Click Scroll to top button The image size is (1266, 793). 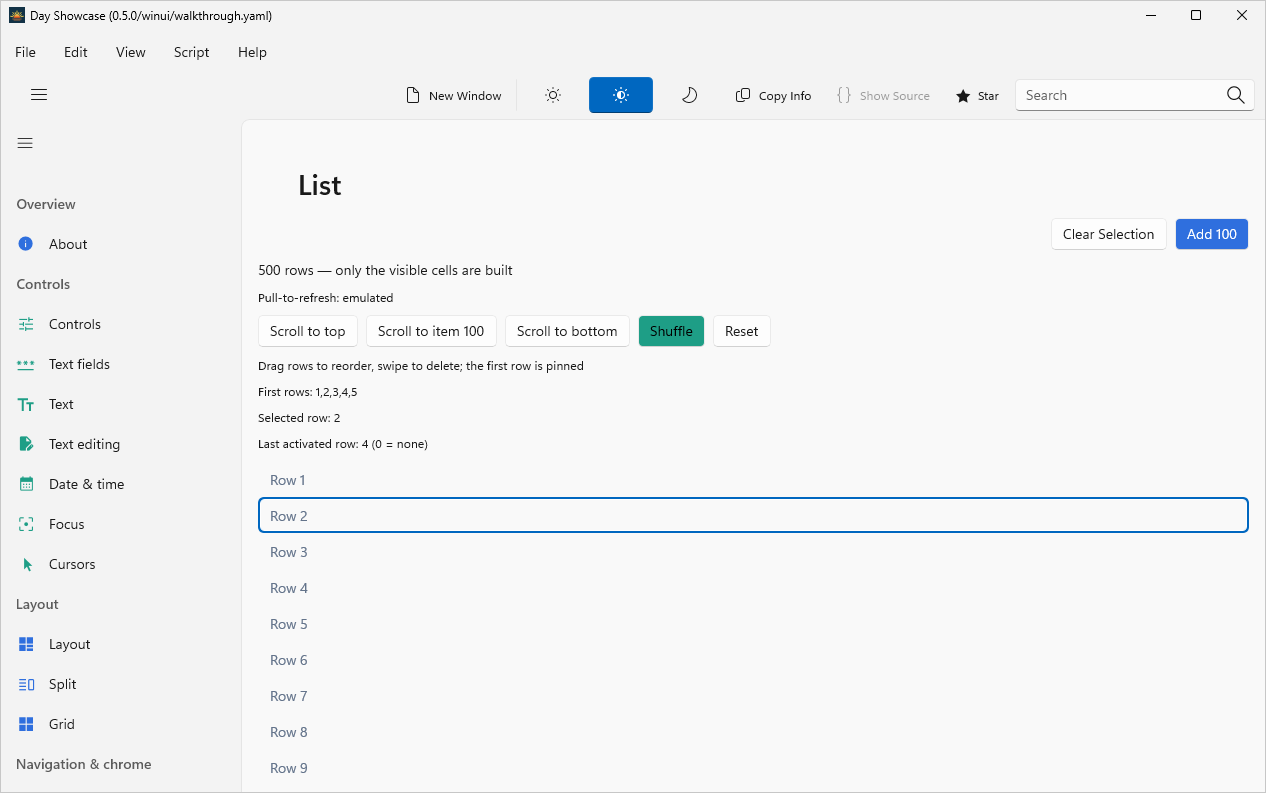tap(307, 331)
